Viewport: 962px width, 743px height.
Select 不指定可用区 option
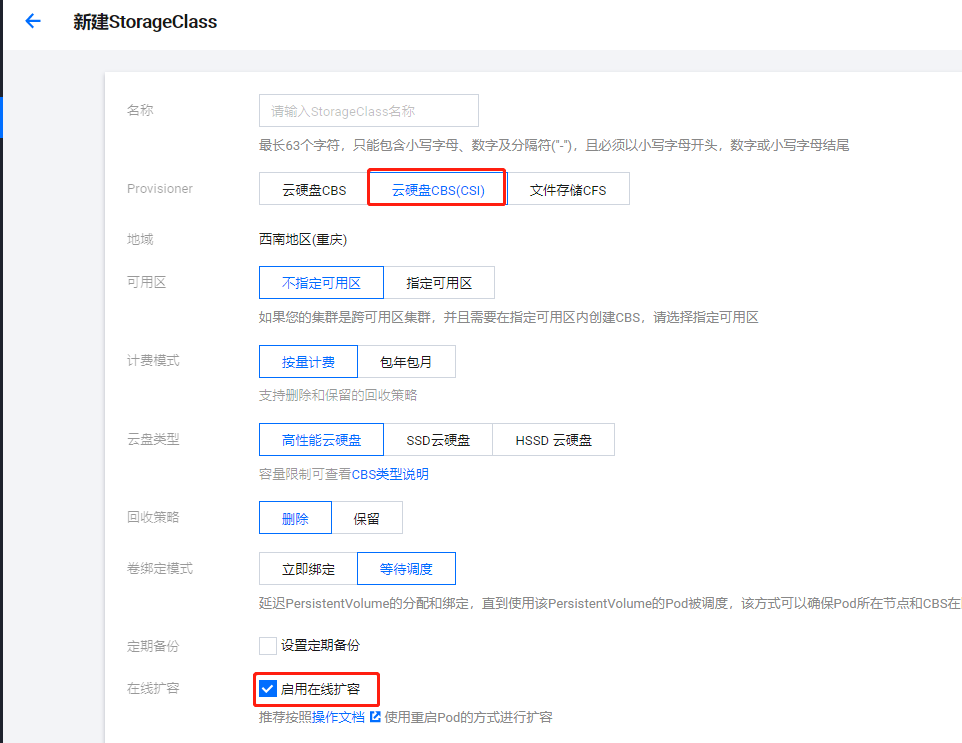320,283
